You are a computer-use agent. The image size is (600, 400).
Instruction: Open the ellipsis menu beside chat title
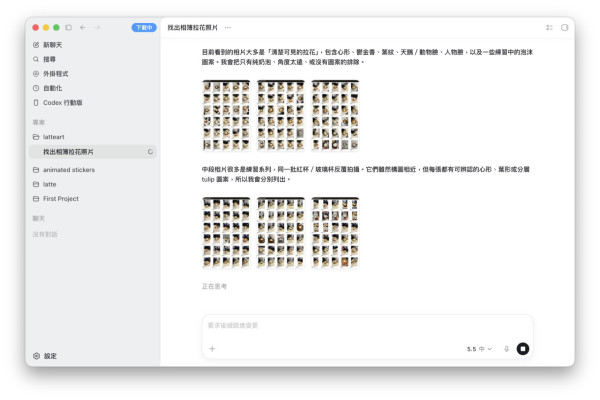tap(228, 28)
